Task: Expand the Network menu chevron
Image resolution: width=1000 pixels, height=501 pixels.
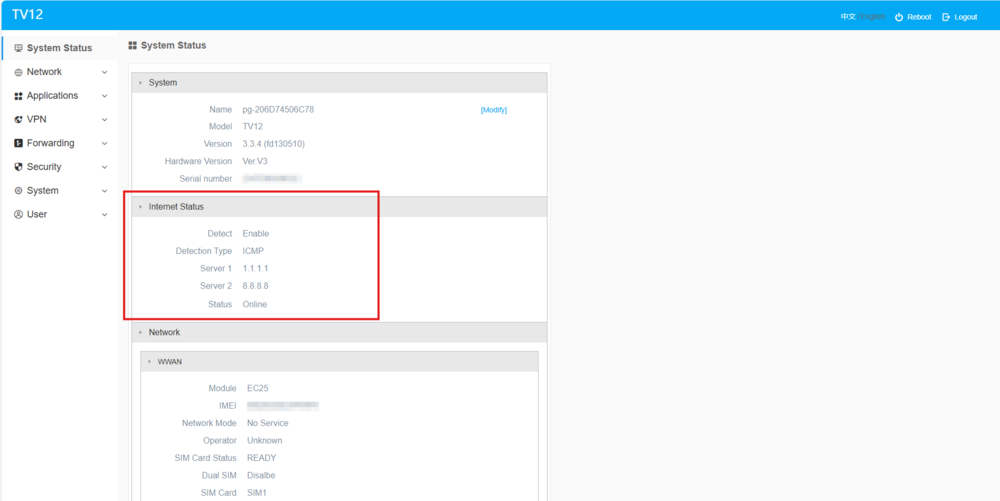Action: pyautogui.click(x=104, y=72)
